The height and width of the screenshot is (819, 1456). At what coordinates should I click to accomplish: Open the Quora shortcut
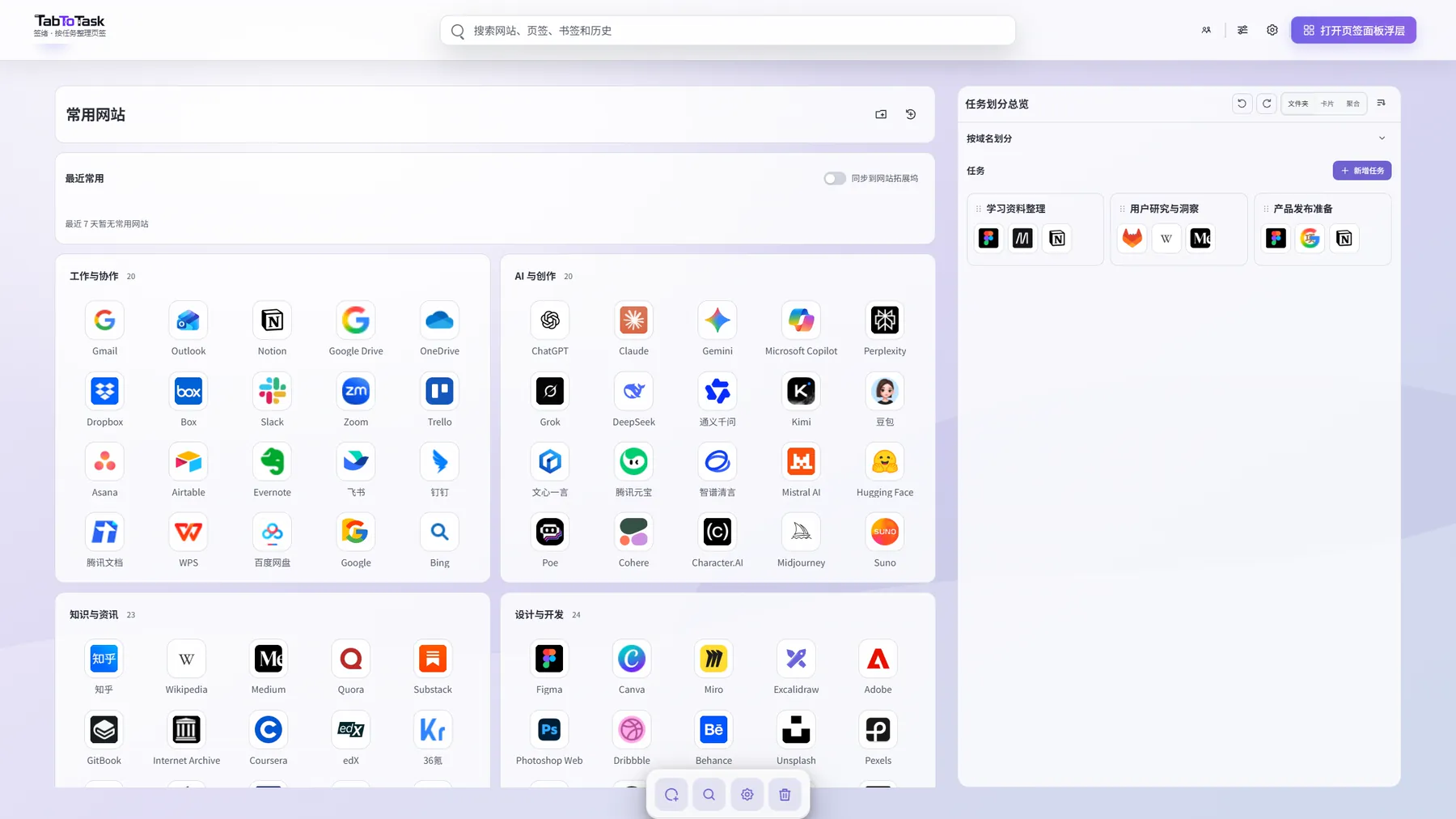(x=351, y=659)
